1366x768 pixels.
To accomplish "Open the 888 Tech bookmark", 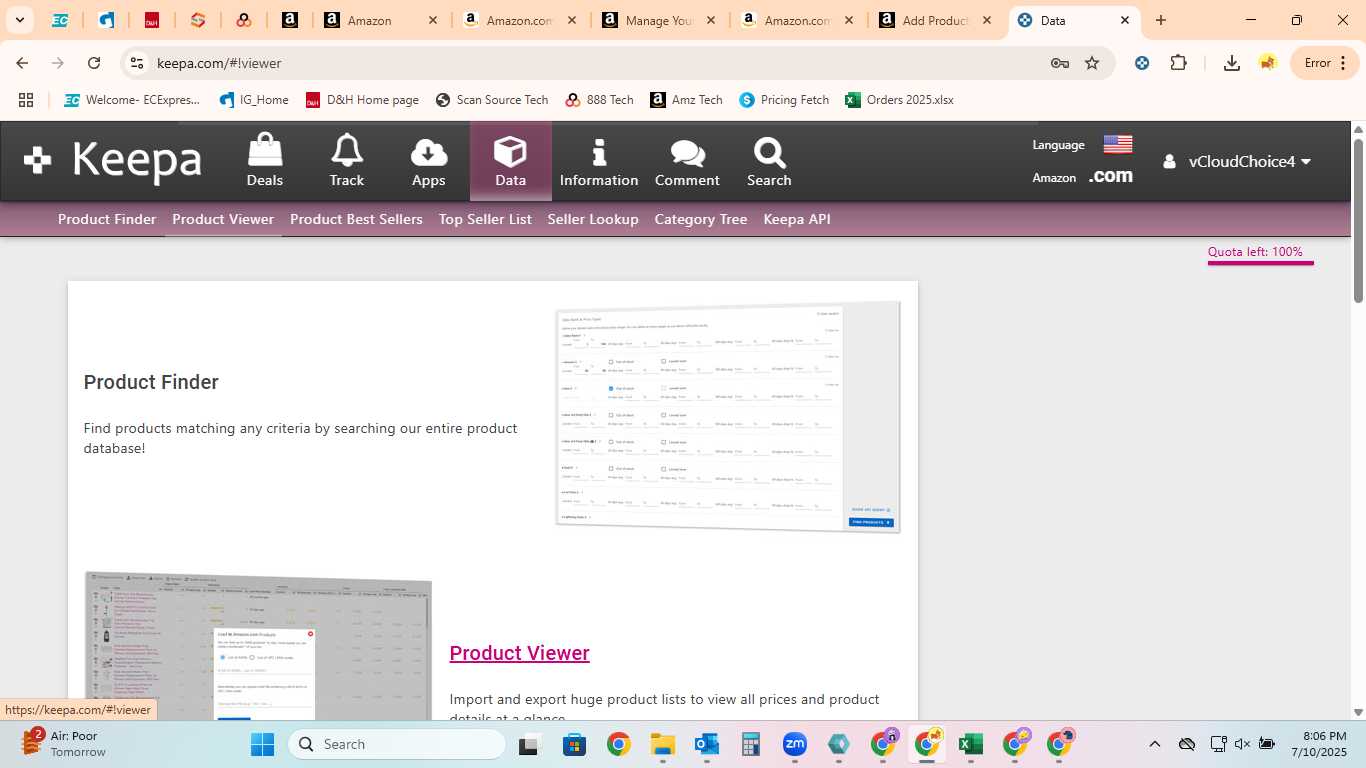I will [599, 100].
